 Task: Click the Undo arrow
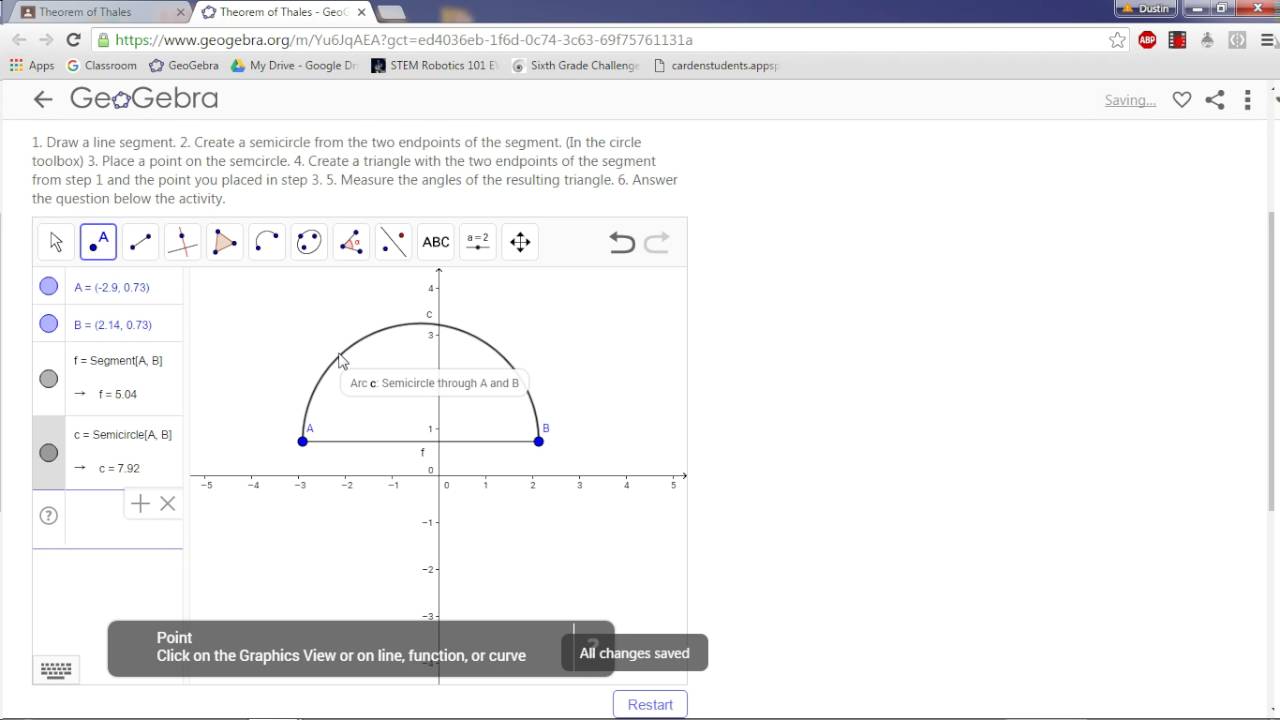click(x=622, y=242)
